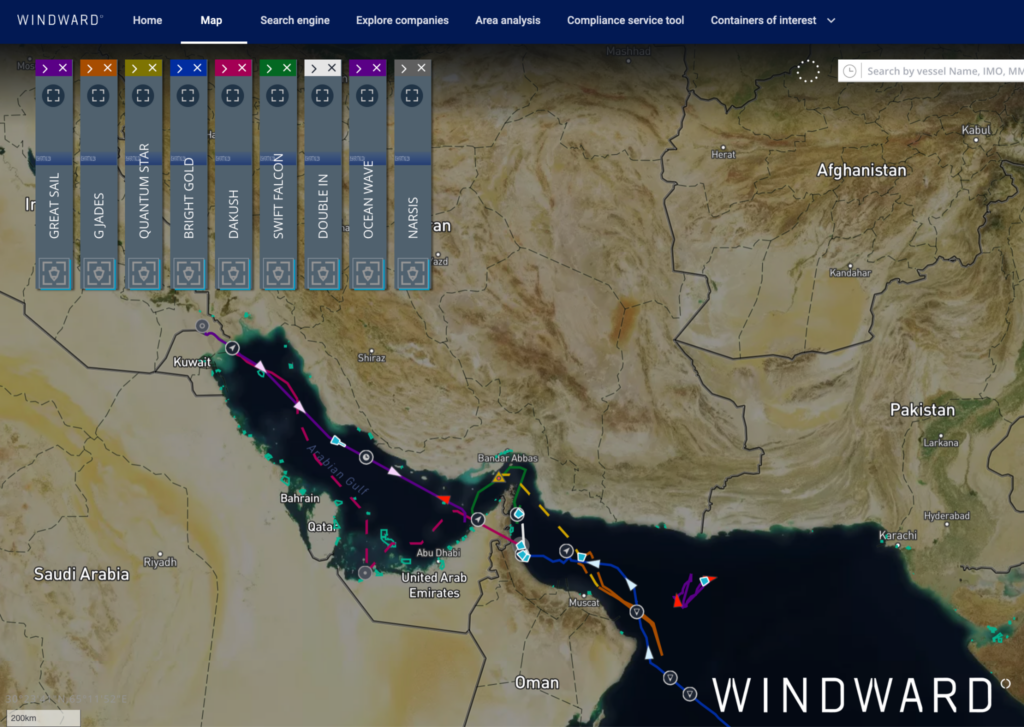This screenshot has width=1024, height=727.
Task: Select track marker near Kuwait coast
Action: click(x=232, y=348)
